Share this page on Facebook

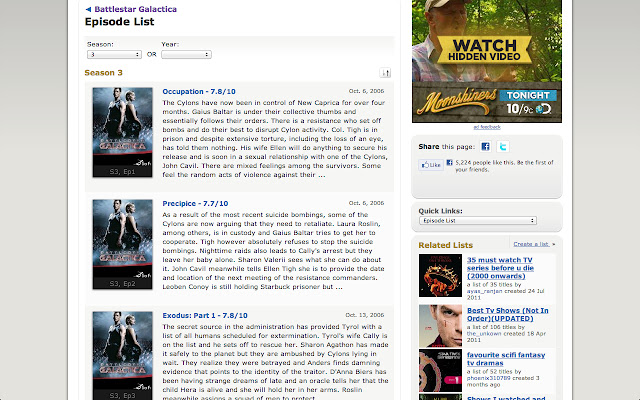coord(485,147)
